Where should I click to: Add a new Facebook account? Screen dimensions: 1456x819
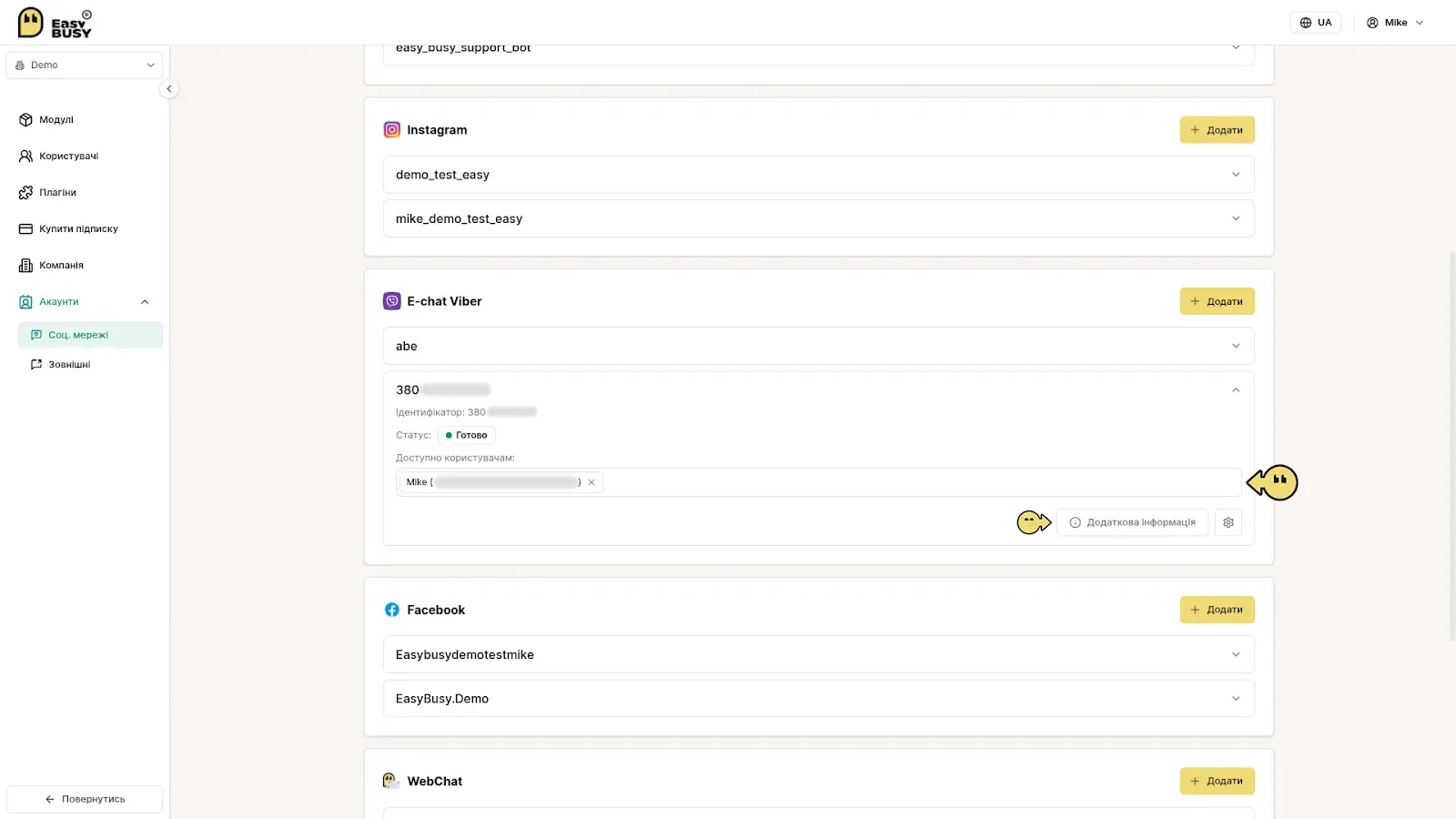1217,610
